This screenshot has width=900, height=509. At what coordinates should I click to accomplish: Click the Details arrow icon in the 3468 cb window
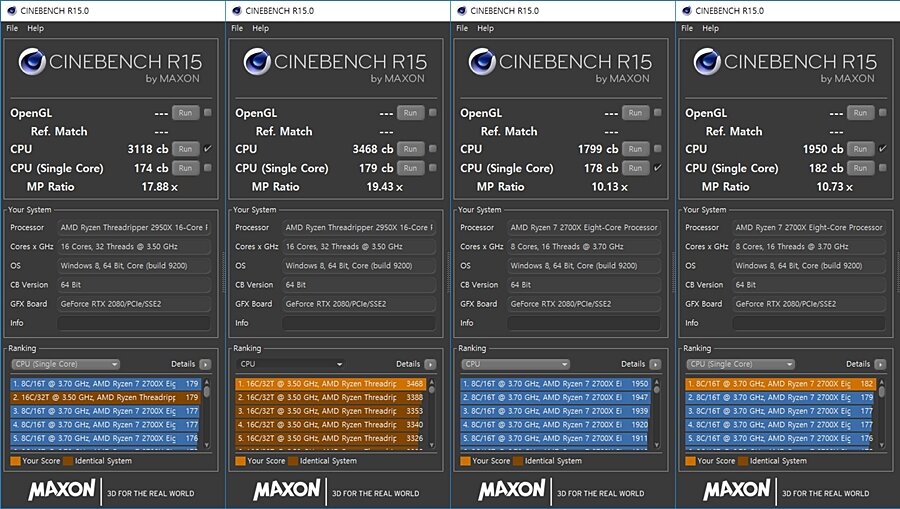(x=430, y=364)
